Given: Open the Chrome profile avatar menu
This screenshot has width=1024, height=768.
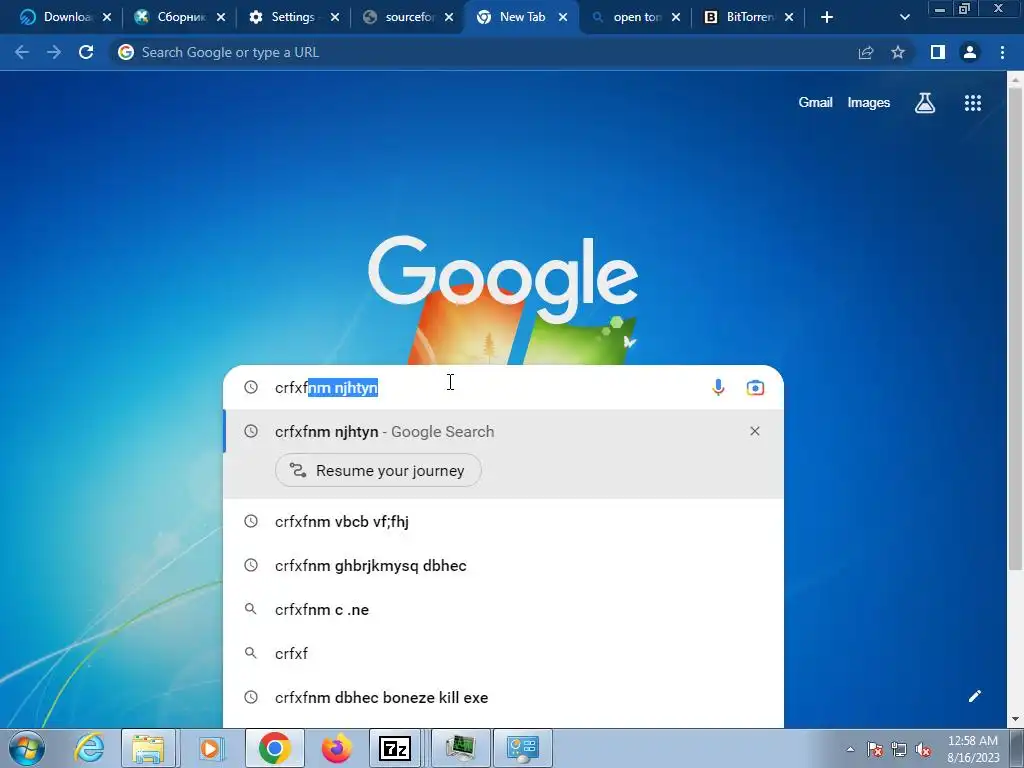Looking at the screenshot, I should 970,52.
